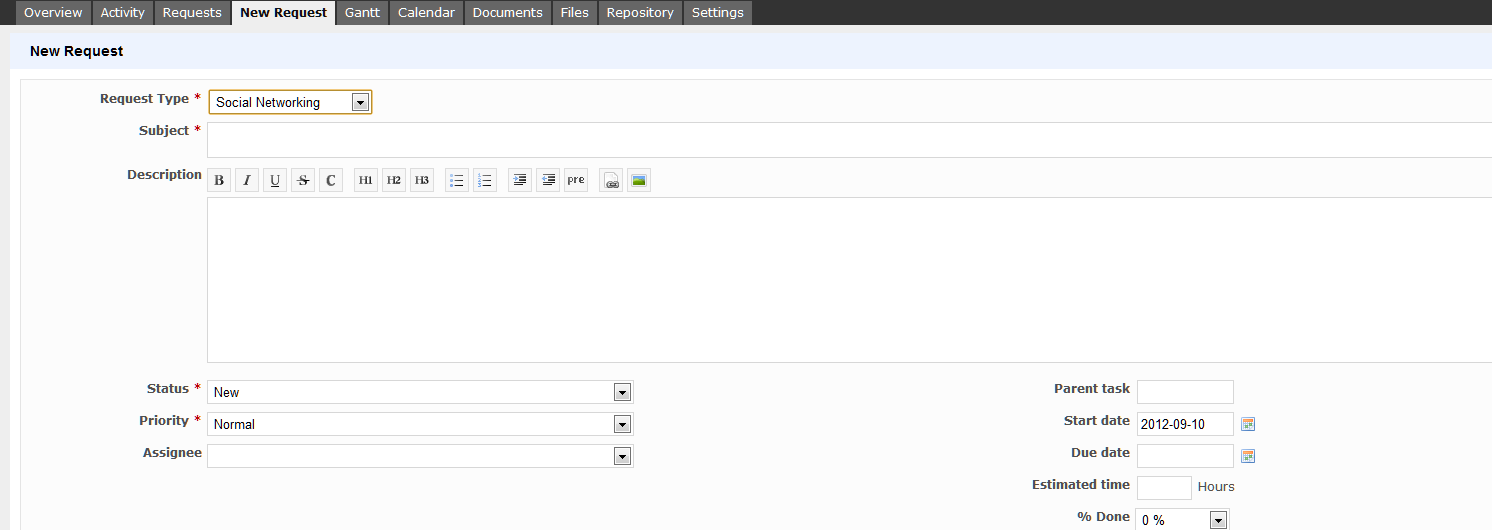This screenshot has height=530, width=1492.
Task: Open the Calendar tab
Action: tap(426, 13)
